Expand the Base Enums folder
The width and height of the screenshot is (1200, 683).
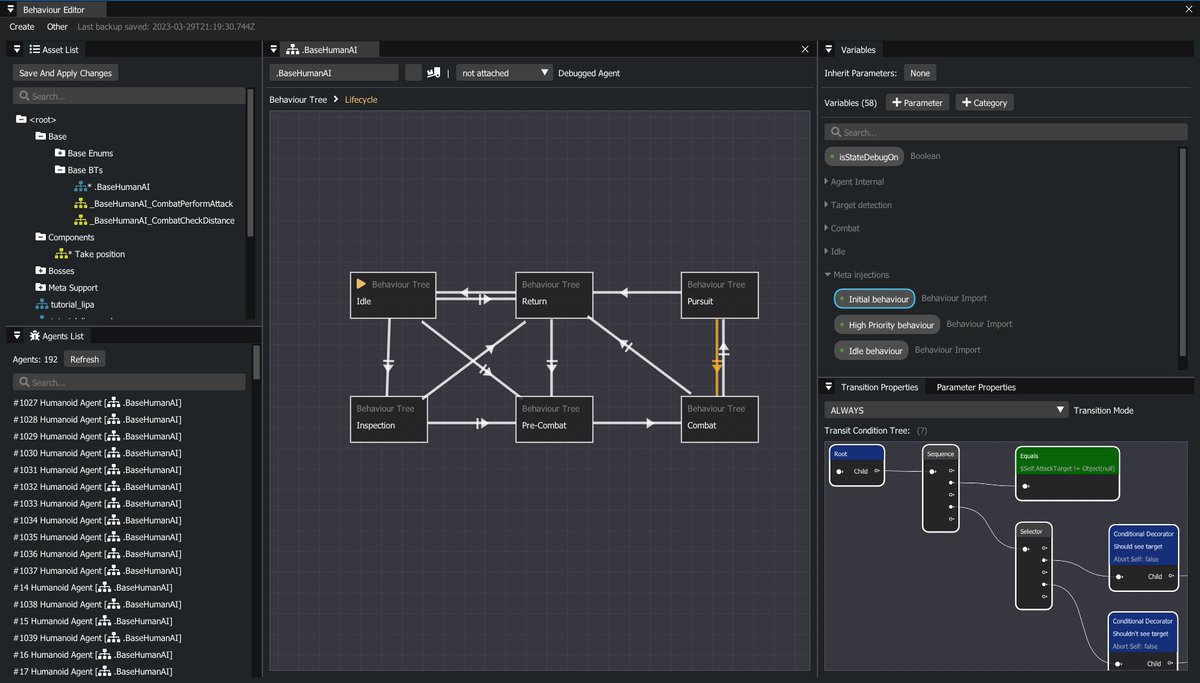[60, 153]
